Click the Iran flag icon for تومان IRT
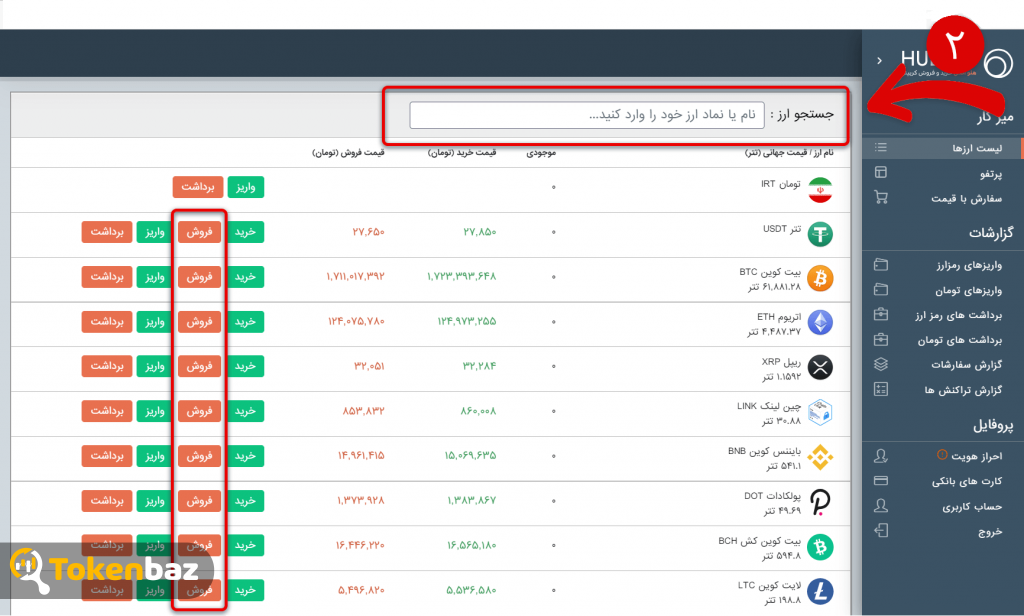Viewport: 1024px width, 616px height. 820,190
